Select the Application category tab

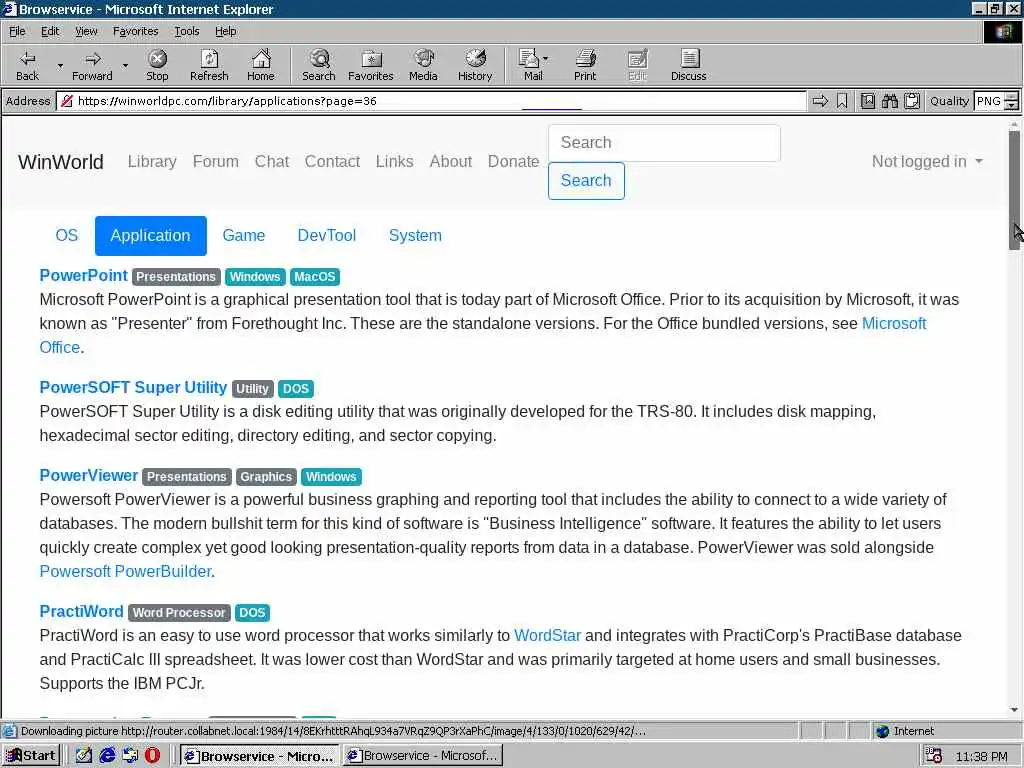point(150,236)
